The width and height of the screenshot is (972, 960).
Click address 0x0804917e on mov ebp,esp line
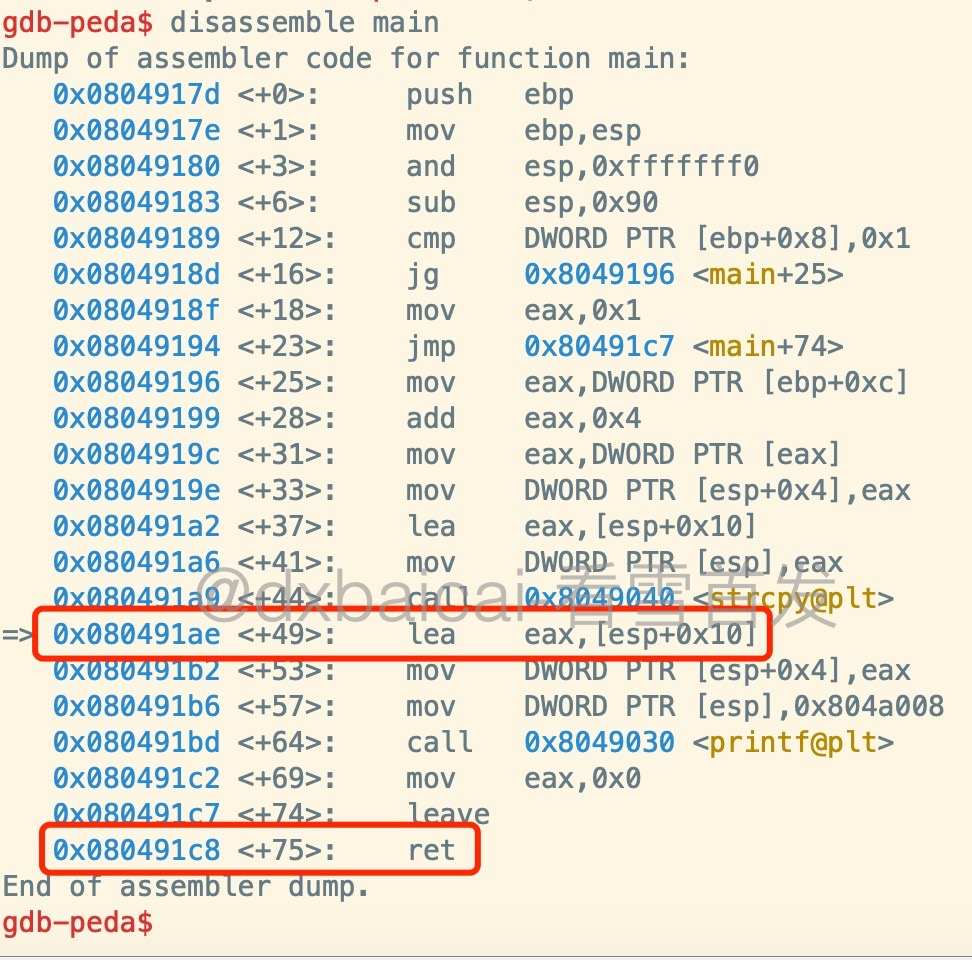[x=136, y=130]
